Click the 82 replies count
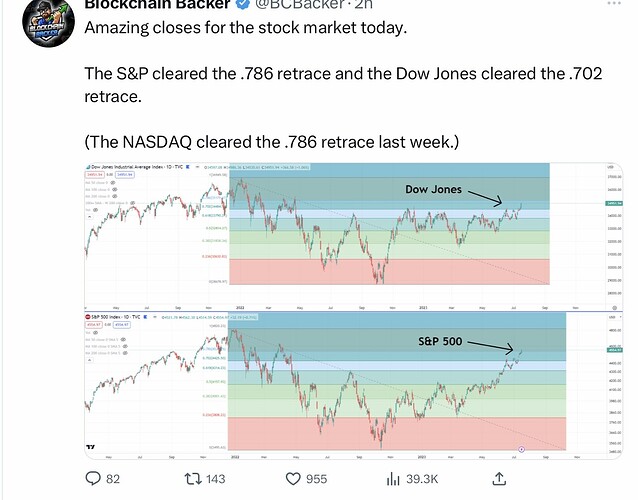This screenshot has width=638, height=500. tap(113, 479)
